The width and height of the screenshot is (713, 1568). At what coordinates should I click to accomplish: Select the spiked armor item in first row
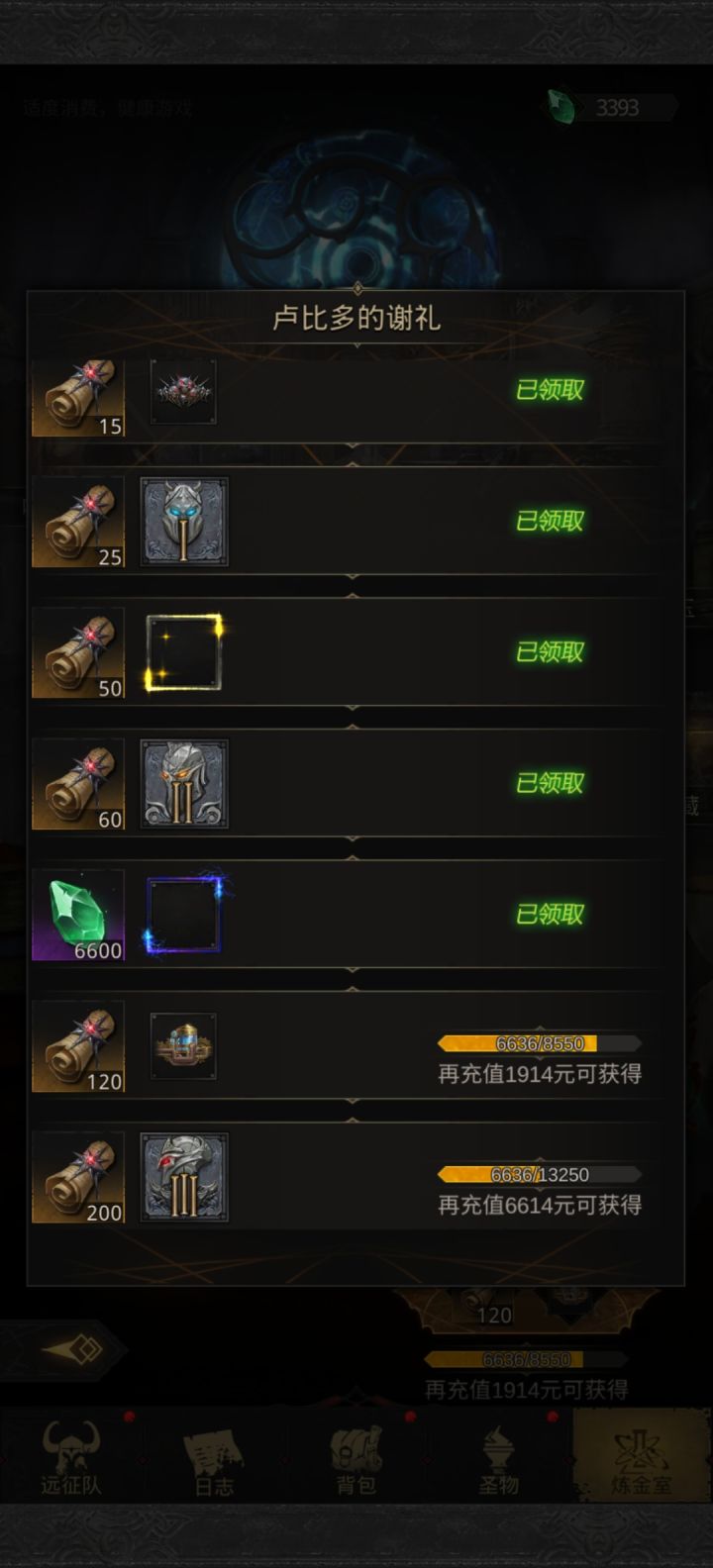point(183,392)
